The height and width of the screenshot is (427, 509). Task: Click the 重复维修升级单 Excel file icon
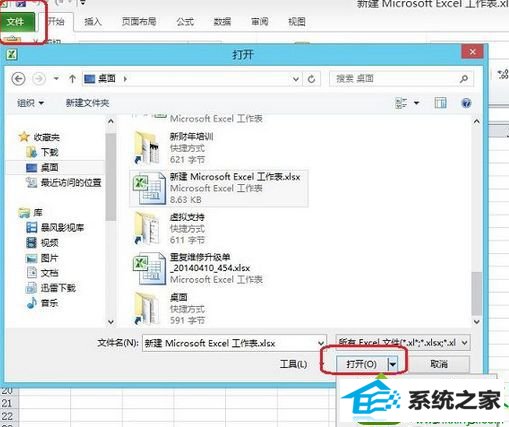[x=149, y=269]
